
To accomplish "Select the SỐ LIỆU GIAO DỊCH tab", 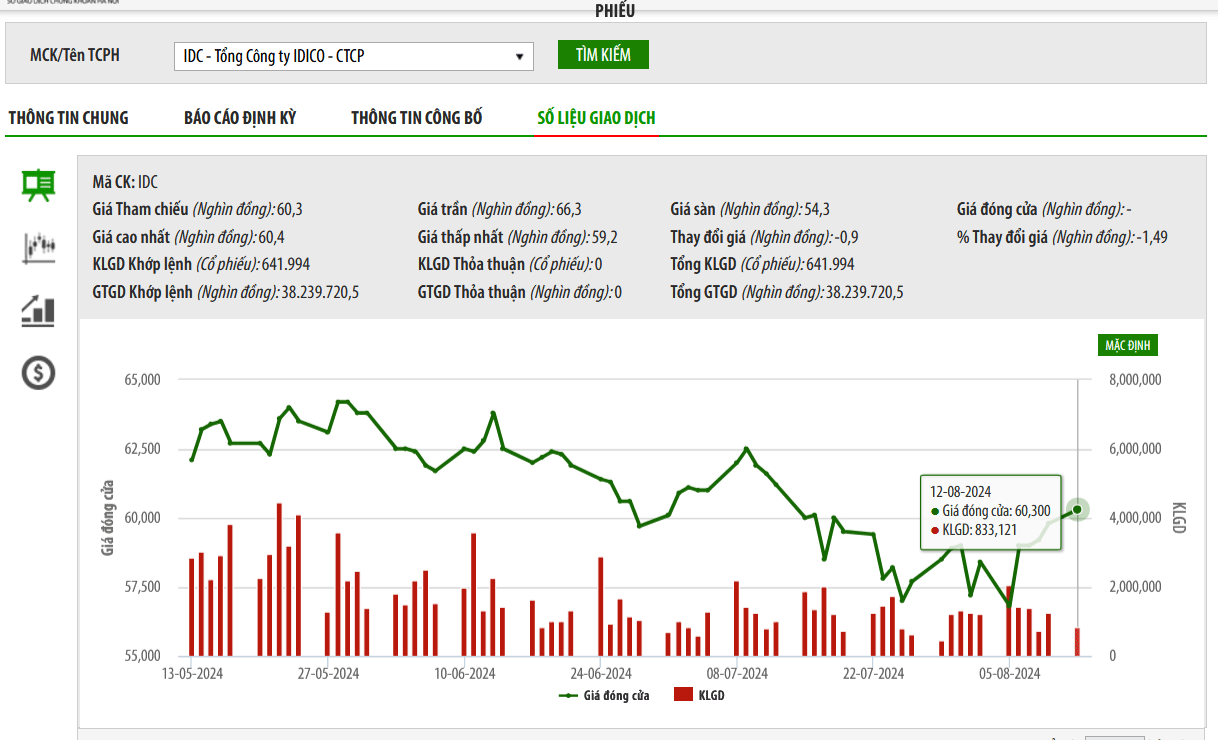I will tap(596, 118).
